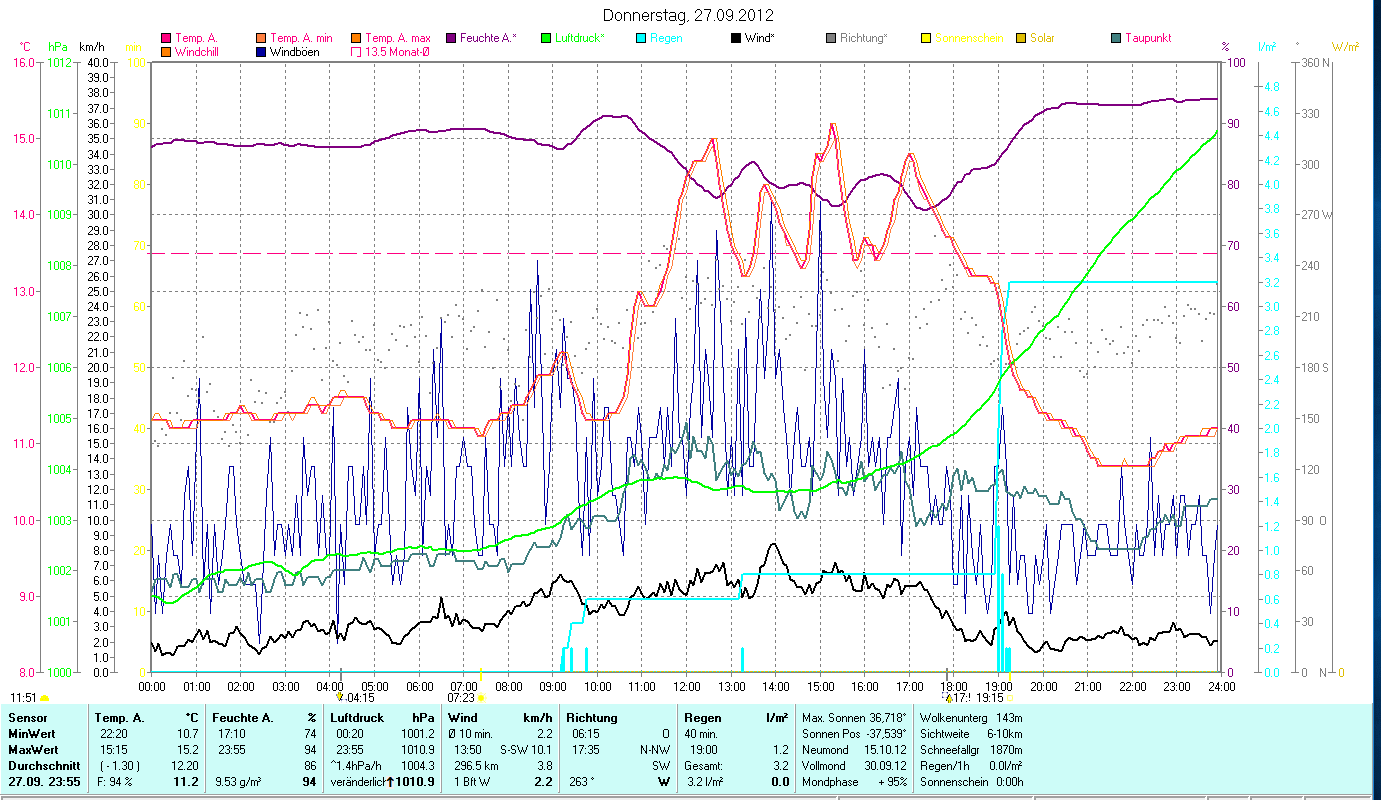Click the moon icon beside 11:51
The width and height of the screenshot is (1381, 800).
tap(44, 698)
